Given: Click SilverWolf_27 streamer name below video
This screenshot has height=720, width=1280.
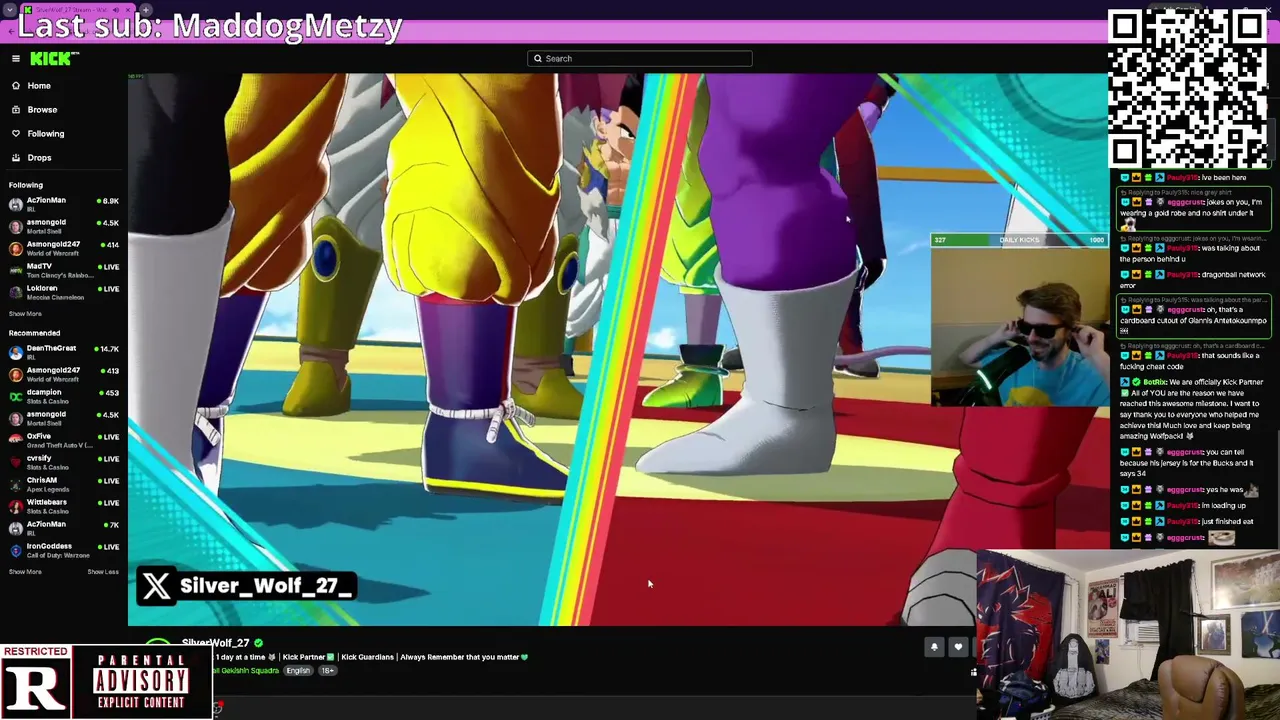Looking at the screenshot, I should point(215,643).
